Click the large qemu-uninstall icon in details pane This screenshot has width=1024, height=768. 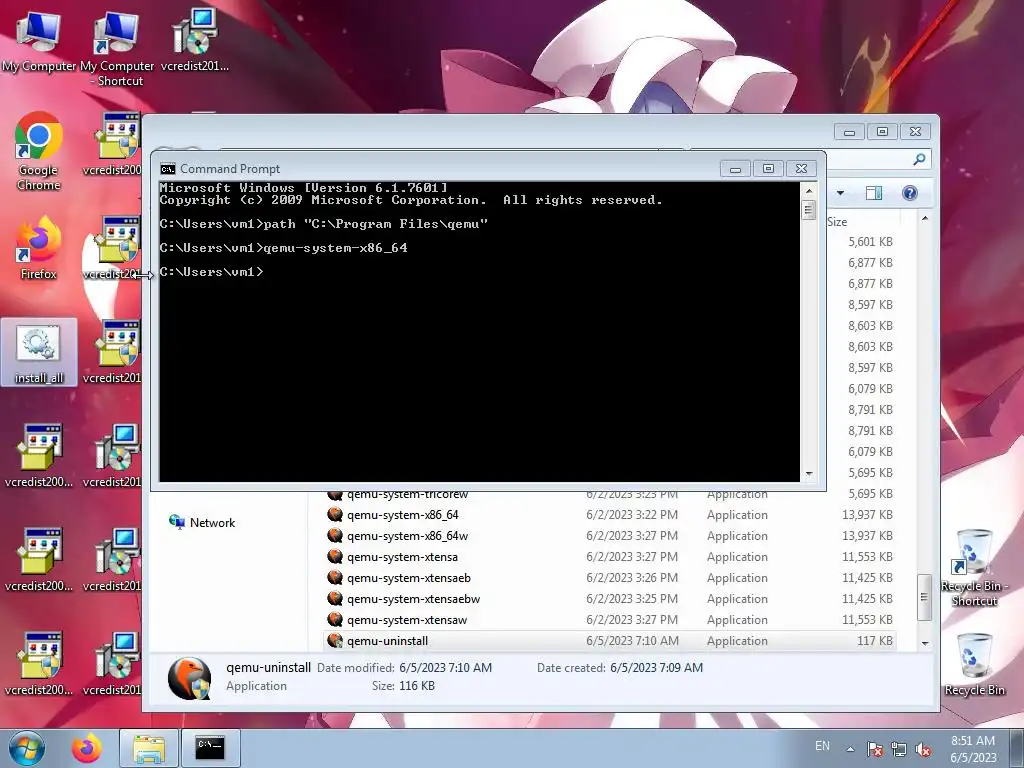coord(189,678)
